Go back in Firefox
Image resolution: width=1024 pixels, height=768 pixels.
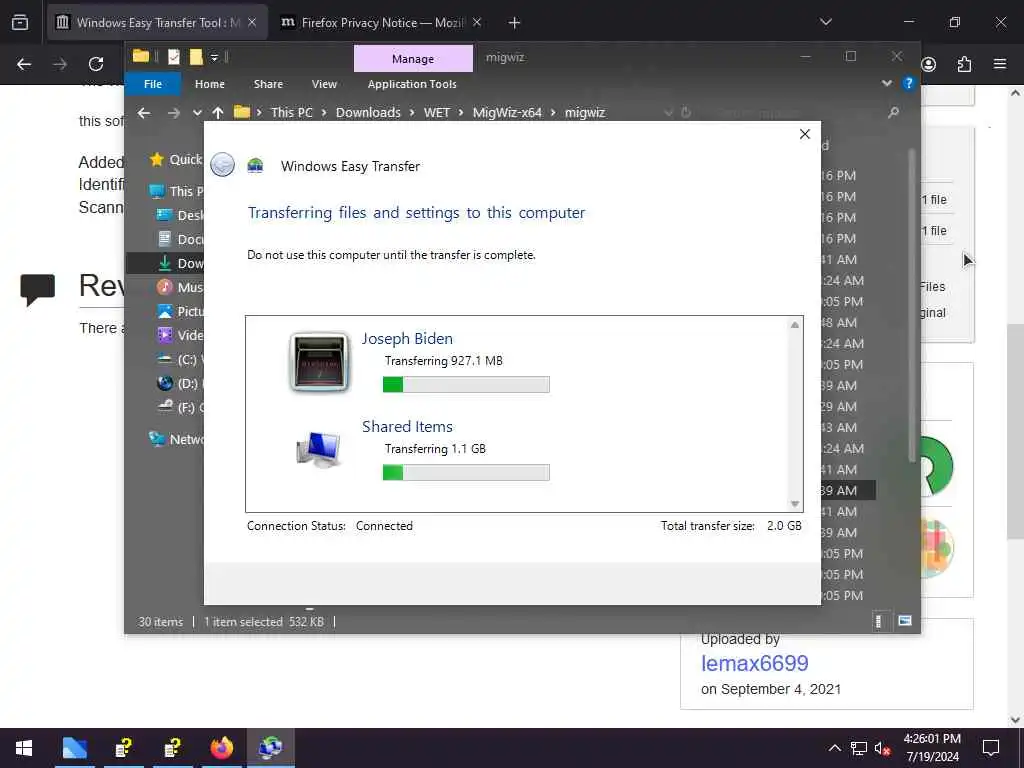24,64
